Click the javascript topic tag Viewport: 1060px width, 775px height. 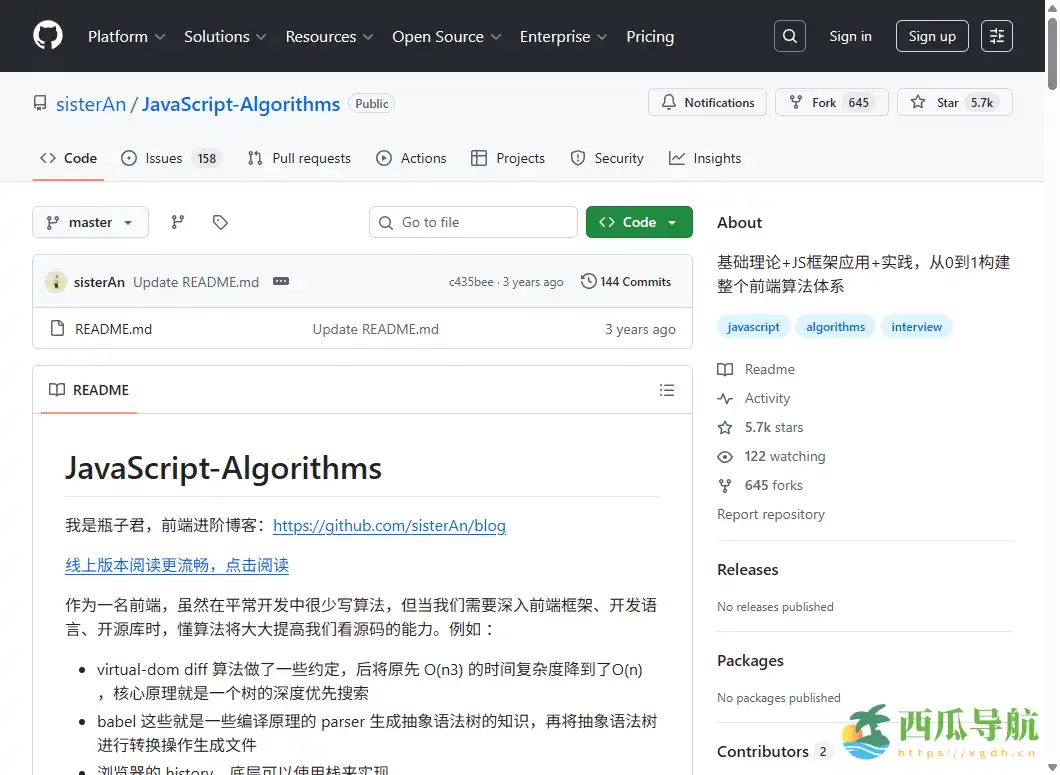click(x=753, y=326)
